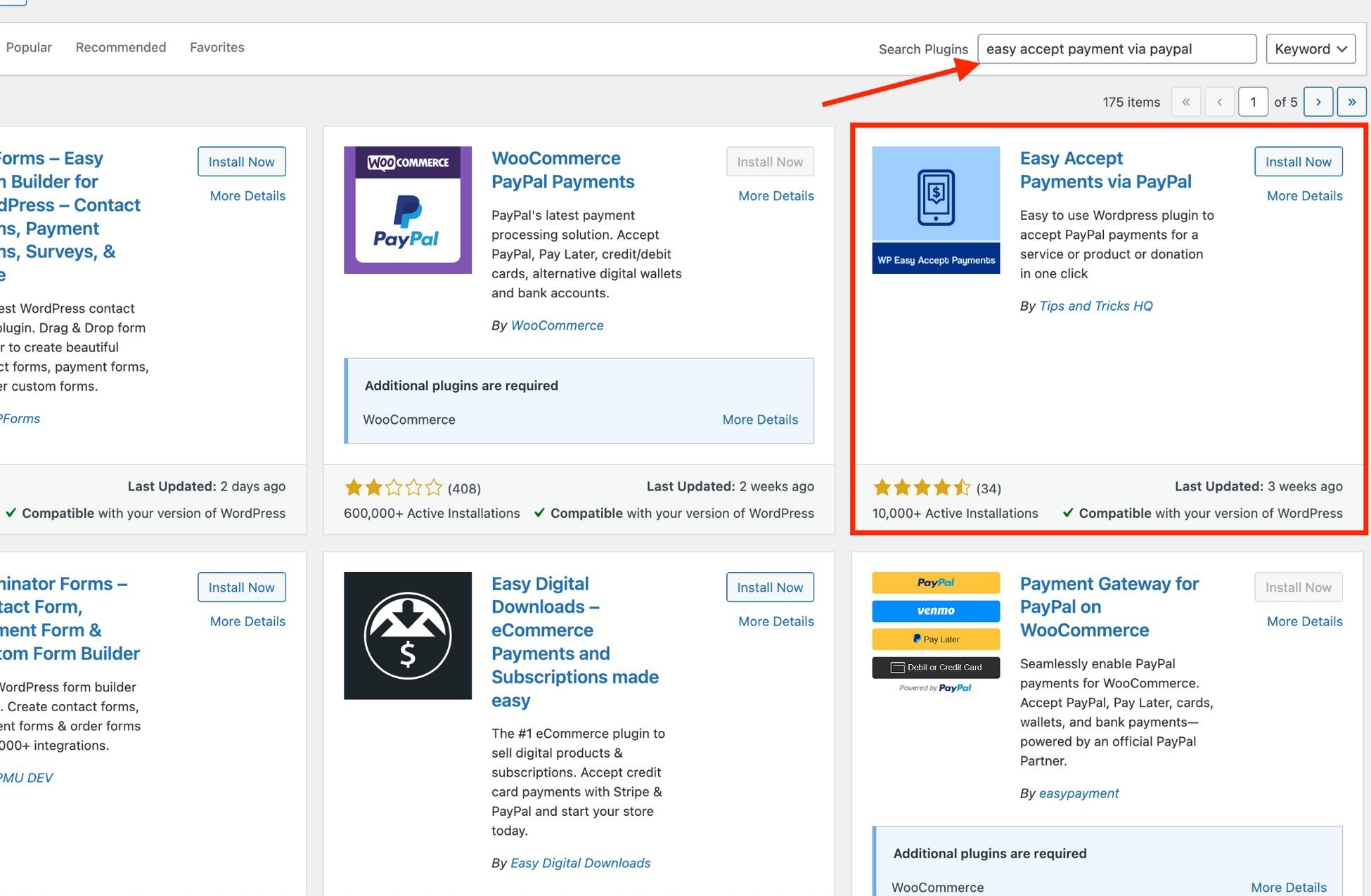1371x896 pixels.
Task: Open the WooCommerce PayPal Payments plugin icon
Action: pyautogui.click(x=408, y=210)
